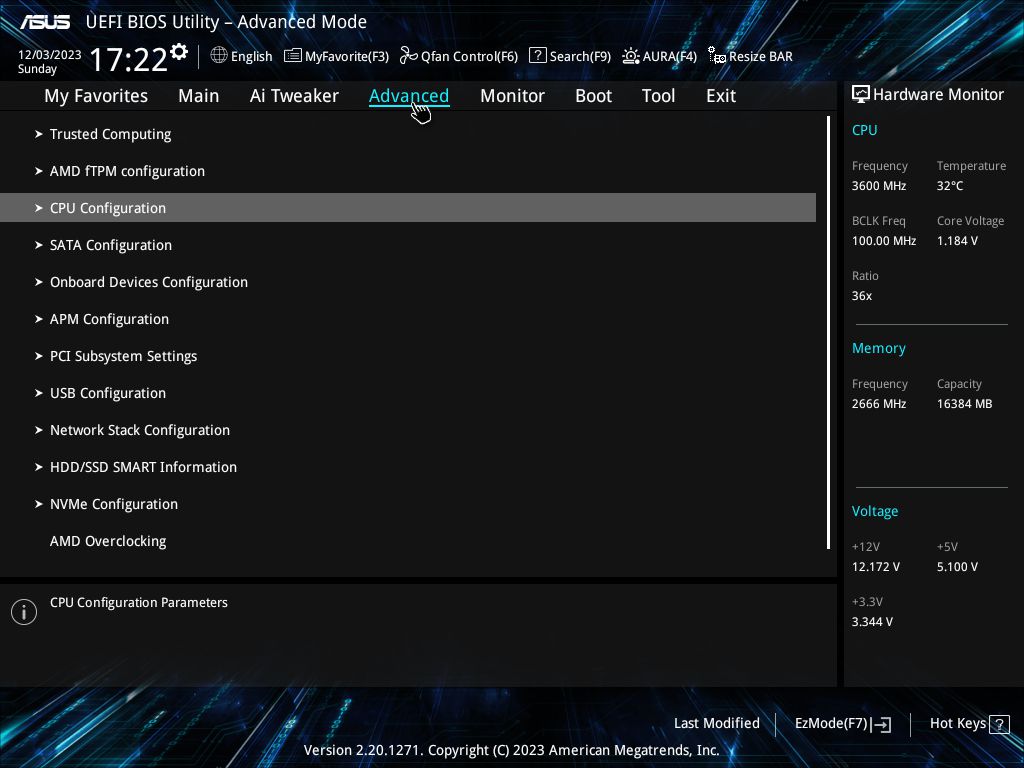Viewport: 1024px width, 768px height.
Task: Click Last Modified button
Action: (716, 724)
